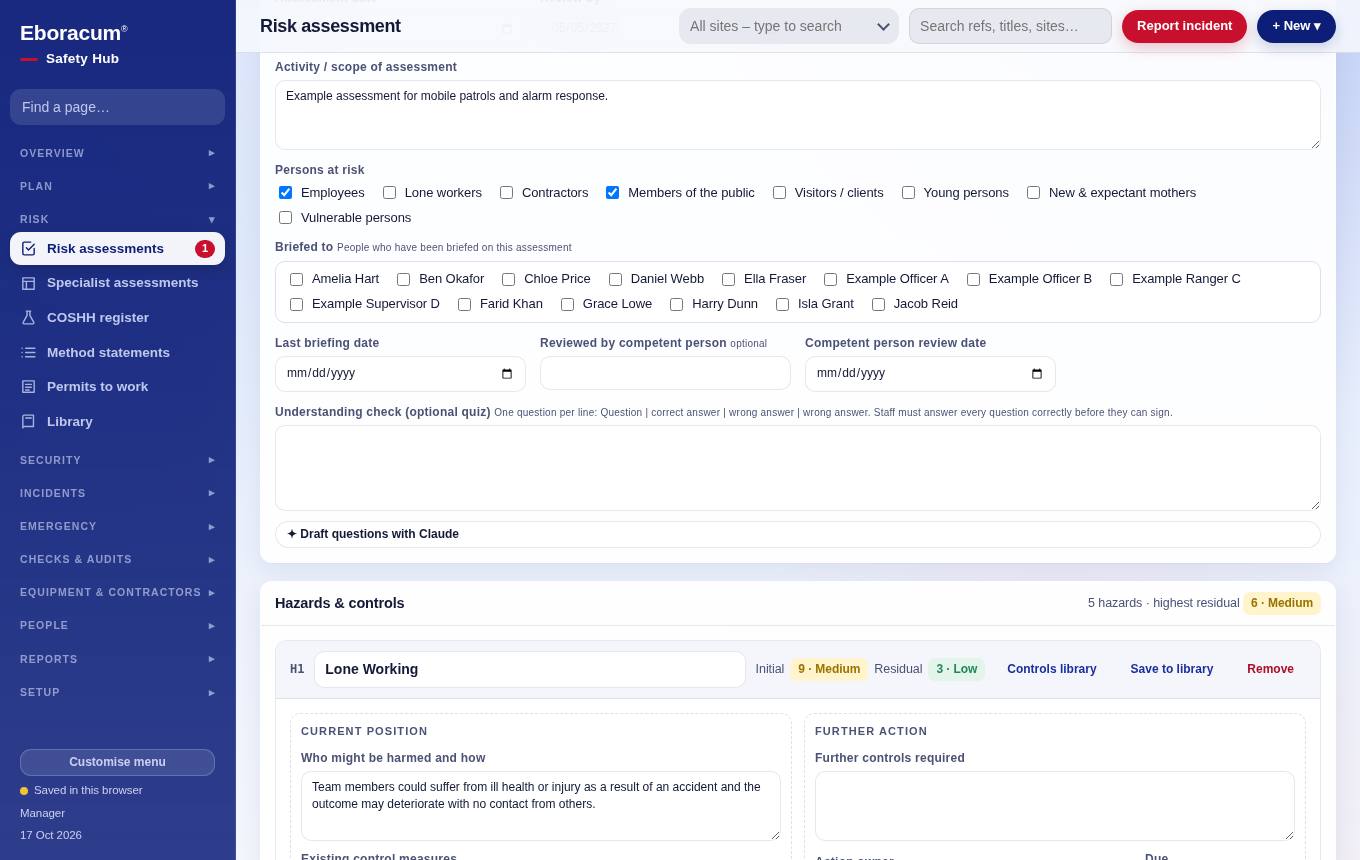Untick the Employees checkbox

point(285,193)
